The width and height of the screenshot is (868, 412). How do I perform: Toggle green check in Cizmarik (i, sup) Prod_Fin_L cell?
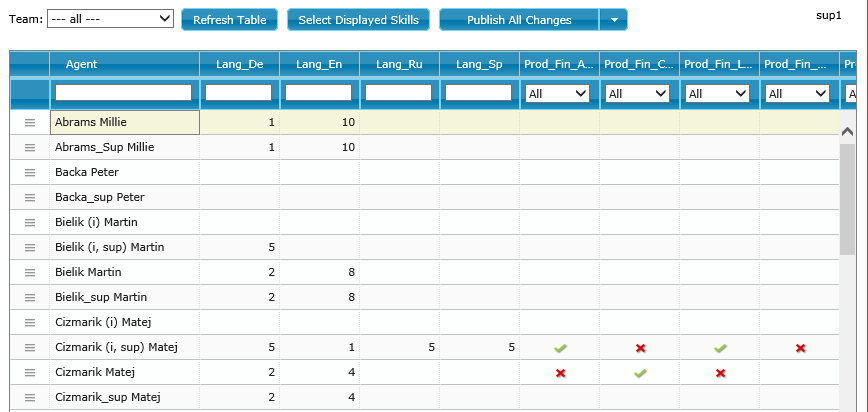coord(720,348)
